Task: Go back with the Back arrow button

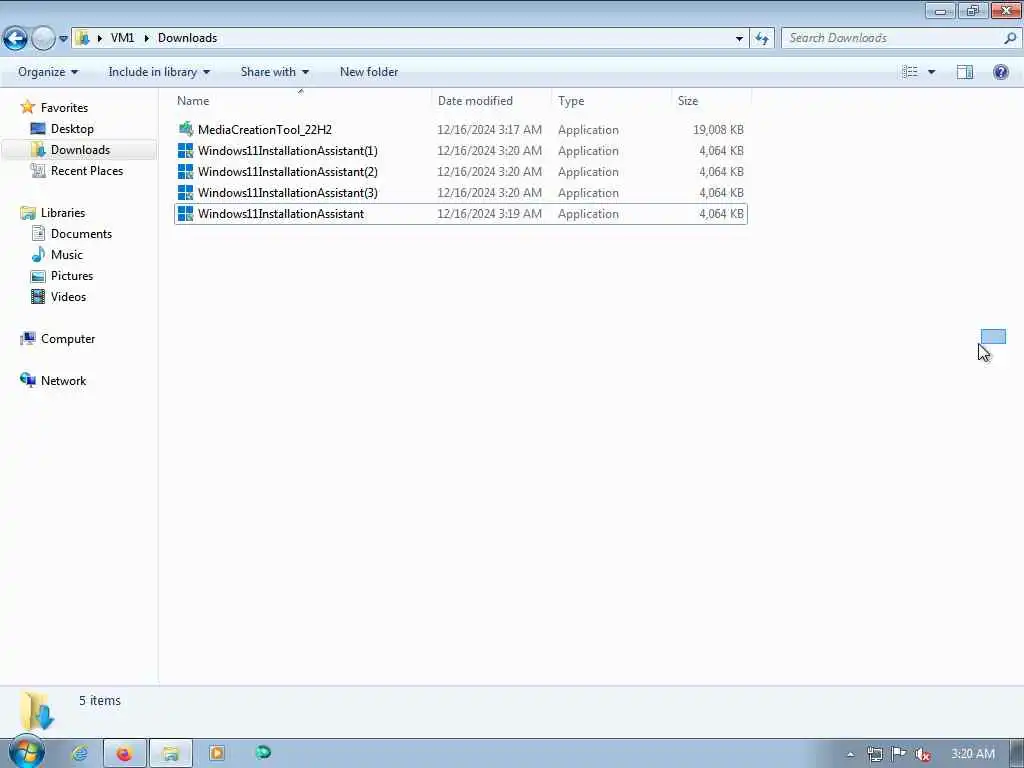Action: (16, 39)
